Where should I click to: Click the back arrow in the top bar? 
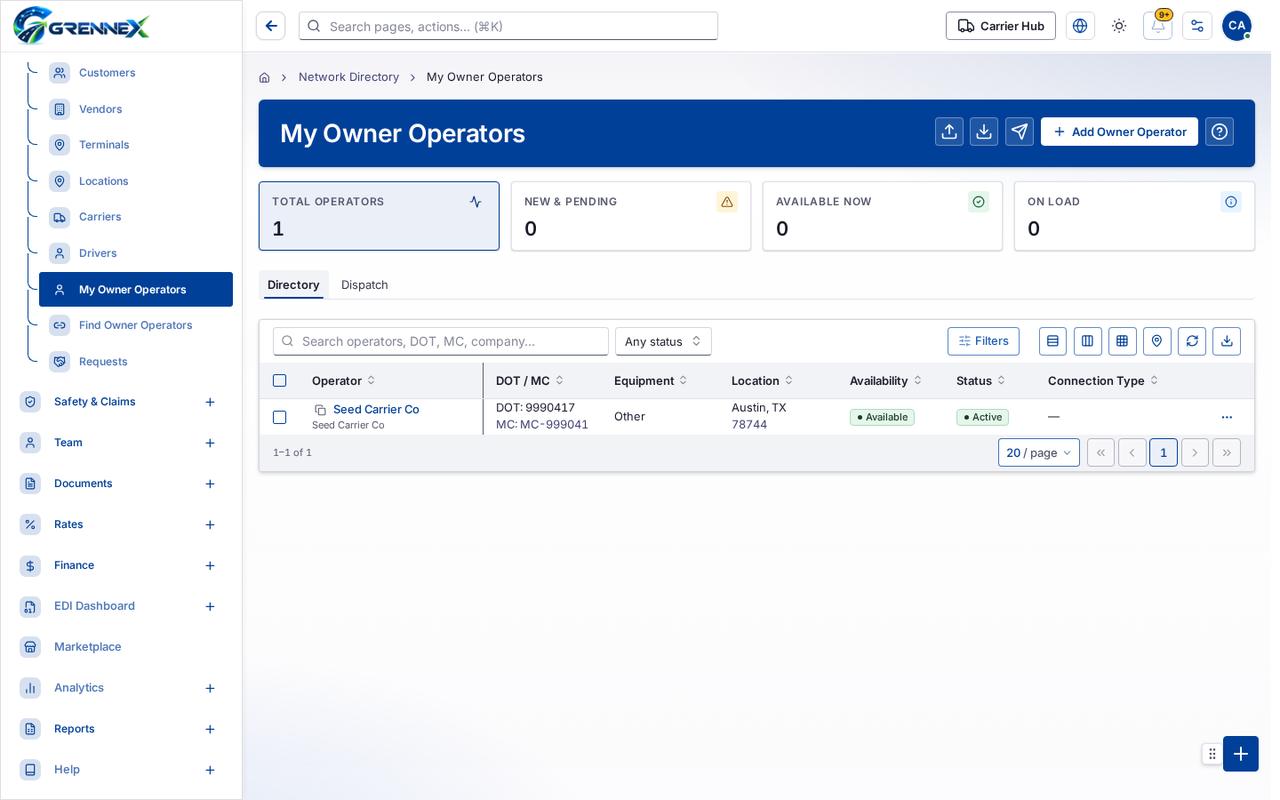point(271,26)
